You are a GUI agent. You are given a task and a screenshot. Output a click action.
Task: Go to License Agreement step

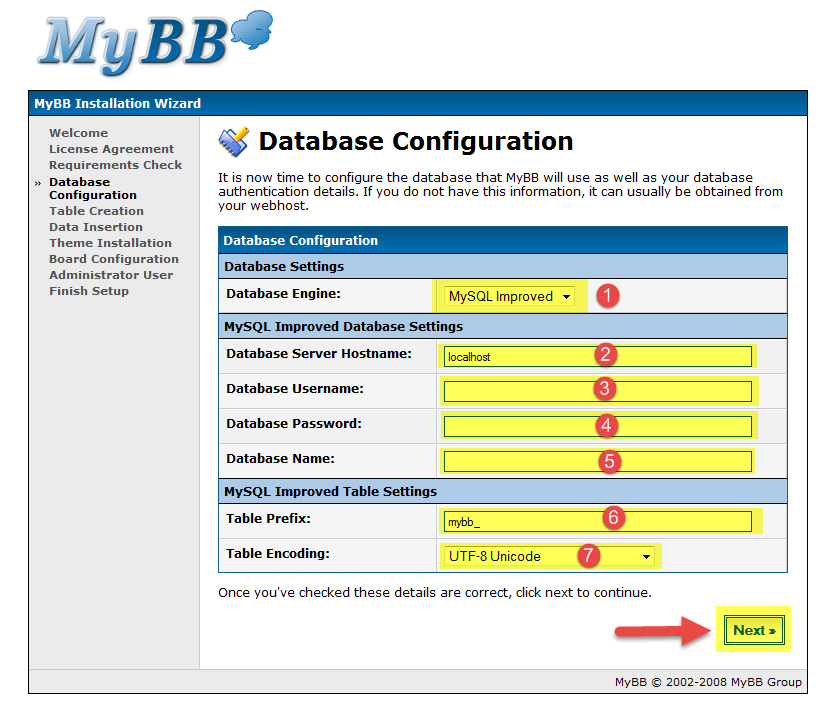point(111,149)
